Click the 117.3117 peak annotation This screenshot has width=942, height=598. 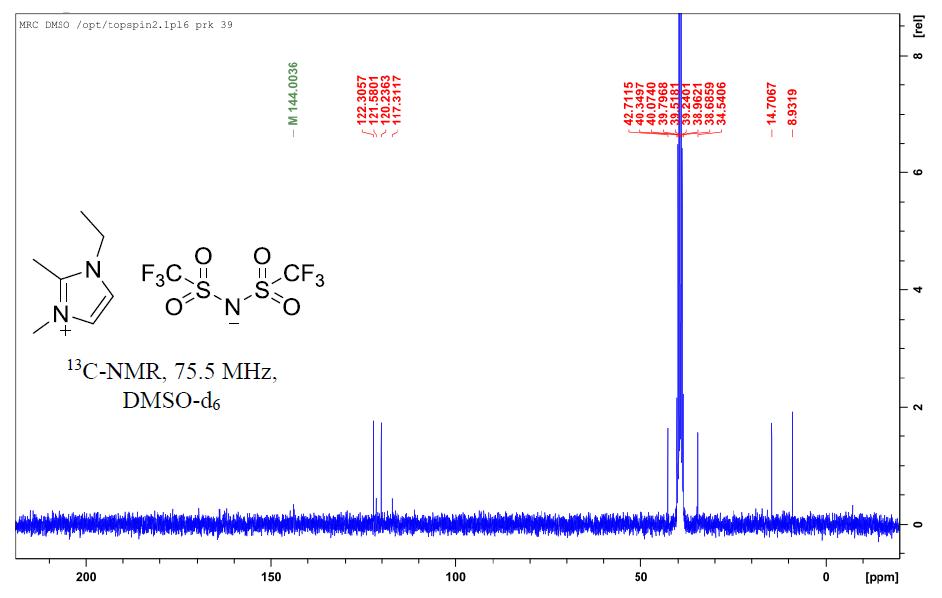397,98
